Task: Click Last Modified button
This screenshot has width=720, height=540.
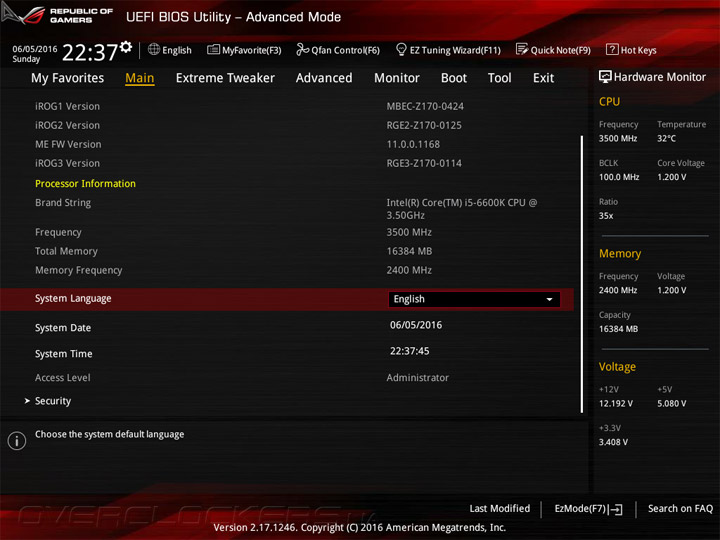Action: tap(500, 509)
